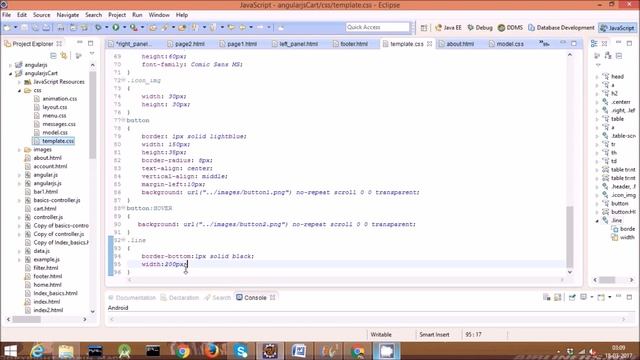
Task: Click the External Tools run icon
Action: tap(133, 28)
